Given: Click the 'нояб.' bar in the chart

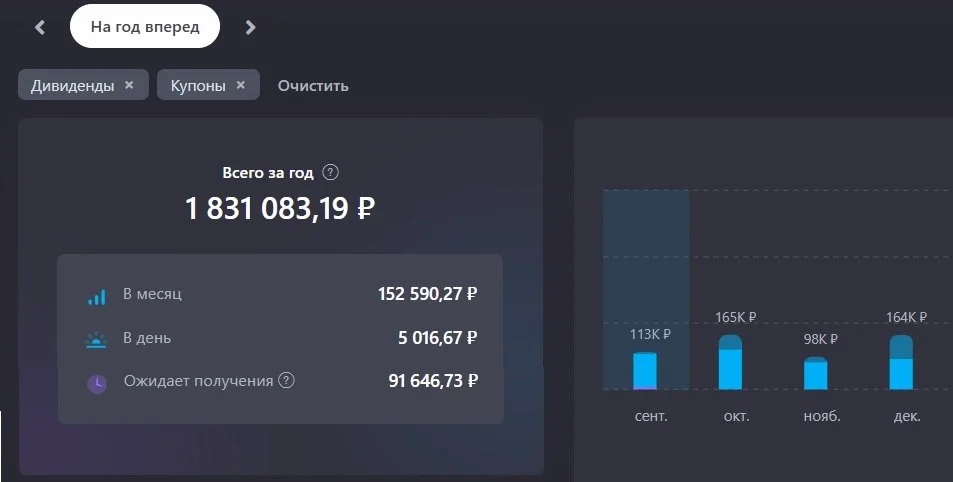Looking at the screenshot, I should pyautogui.click(x=816, y=373).
